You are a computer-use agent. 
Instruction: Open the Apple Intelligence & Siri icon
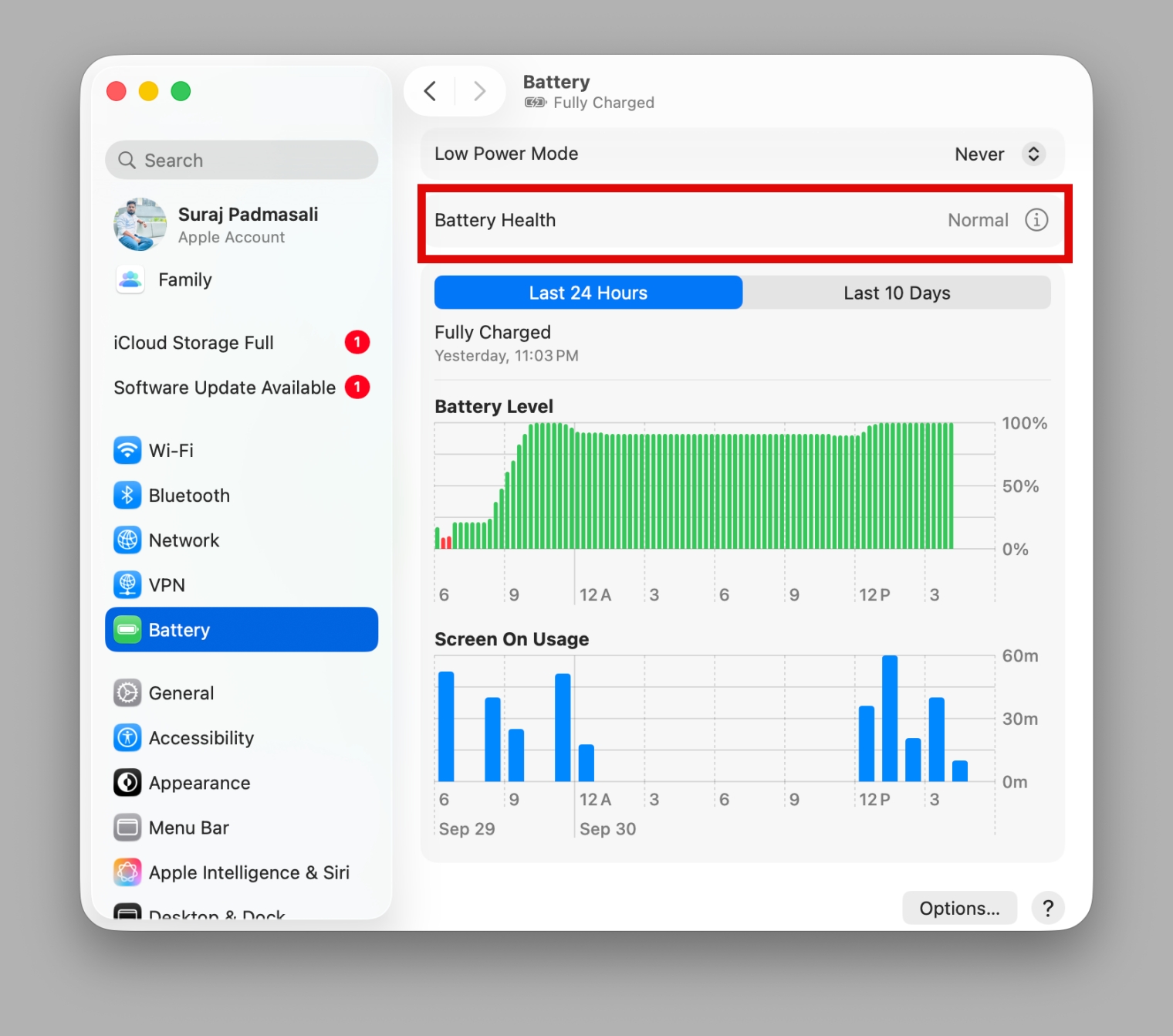pos(127,872)
